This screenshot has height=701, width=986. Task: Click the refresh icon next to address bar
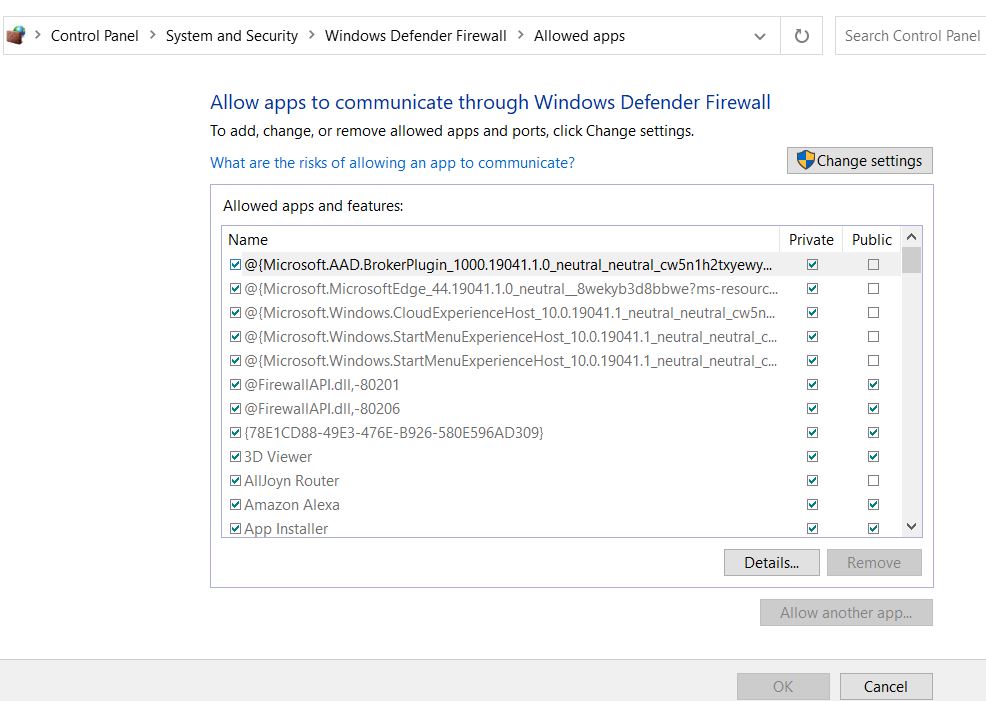point(801,36)
